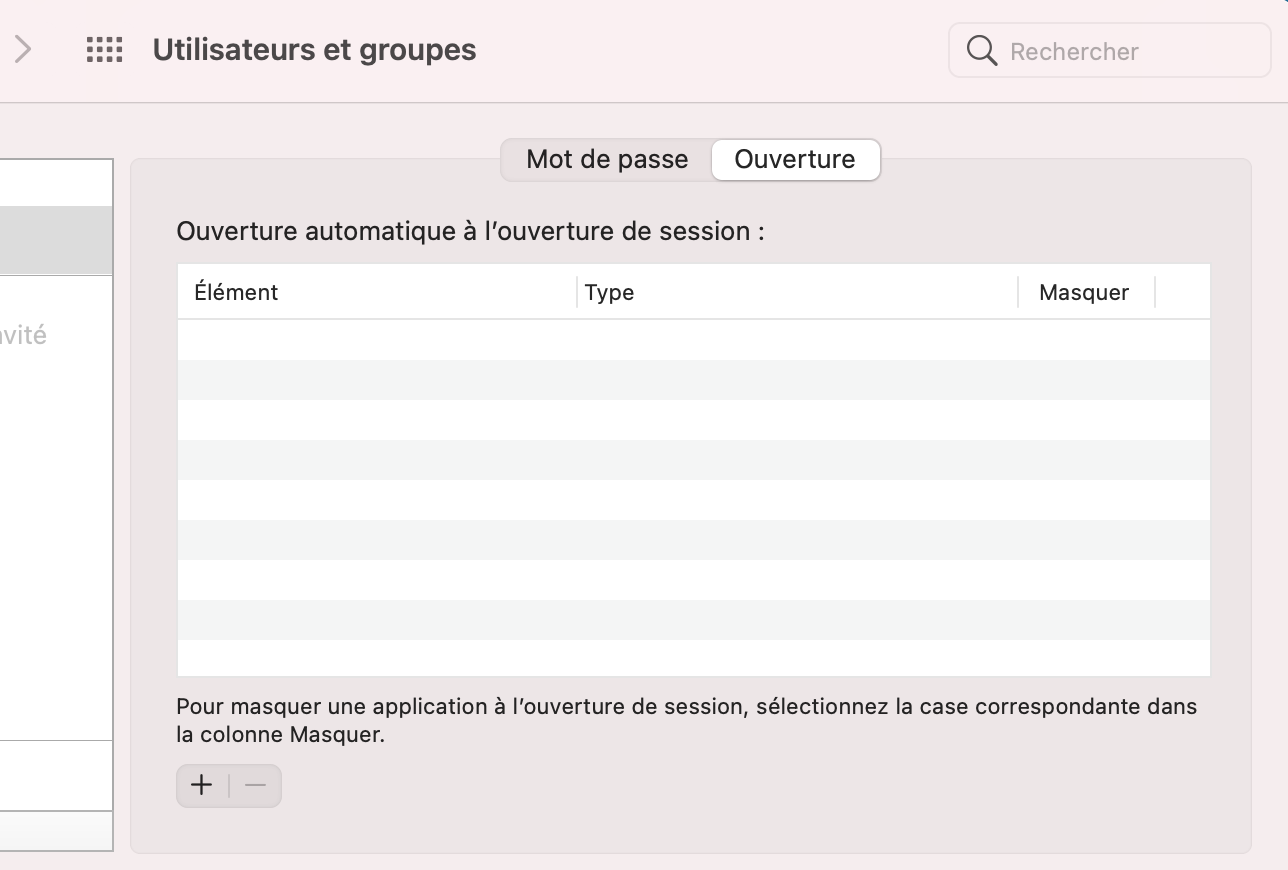Switch to the Mot de passe tab
Image resolution: width=1288 pixels, height=870 pixels.
607,160
